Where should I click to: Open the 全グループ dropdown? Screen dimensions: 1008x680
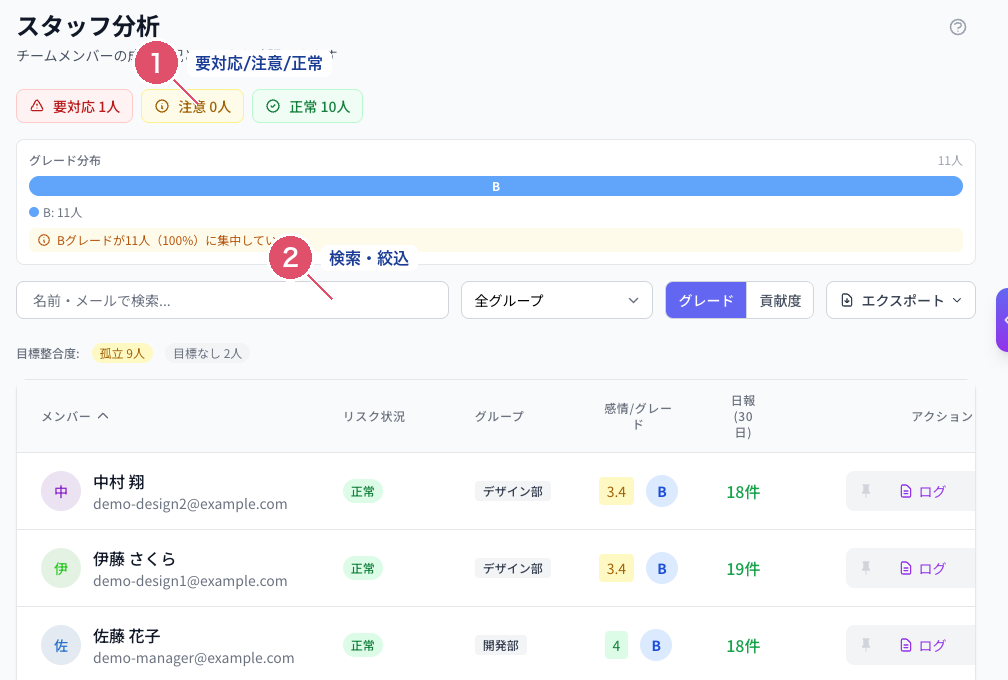[x=557, y=300]
